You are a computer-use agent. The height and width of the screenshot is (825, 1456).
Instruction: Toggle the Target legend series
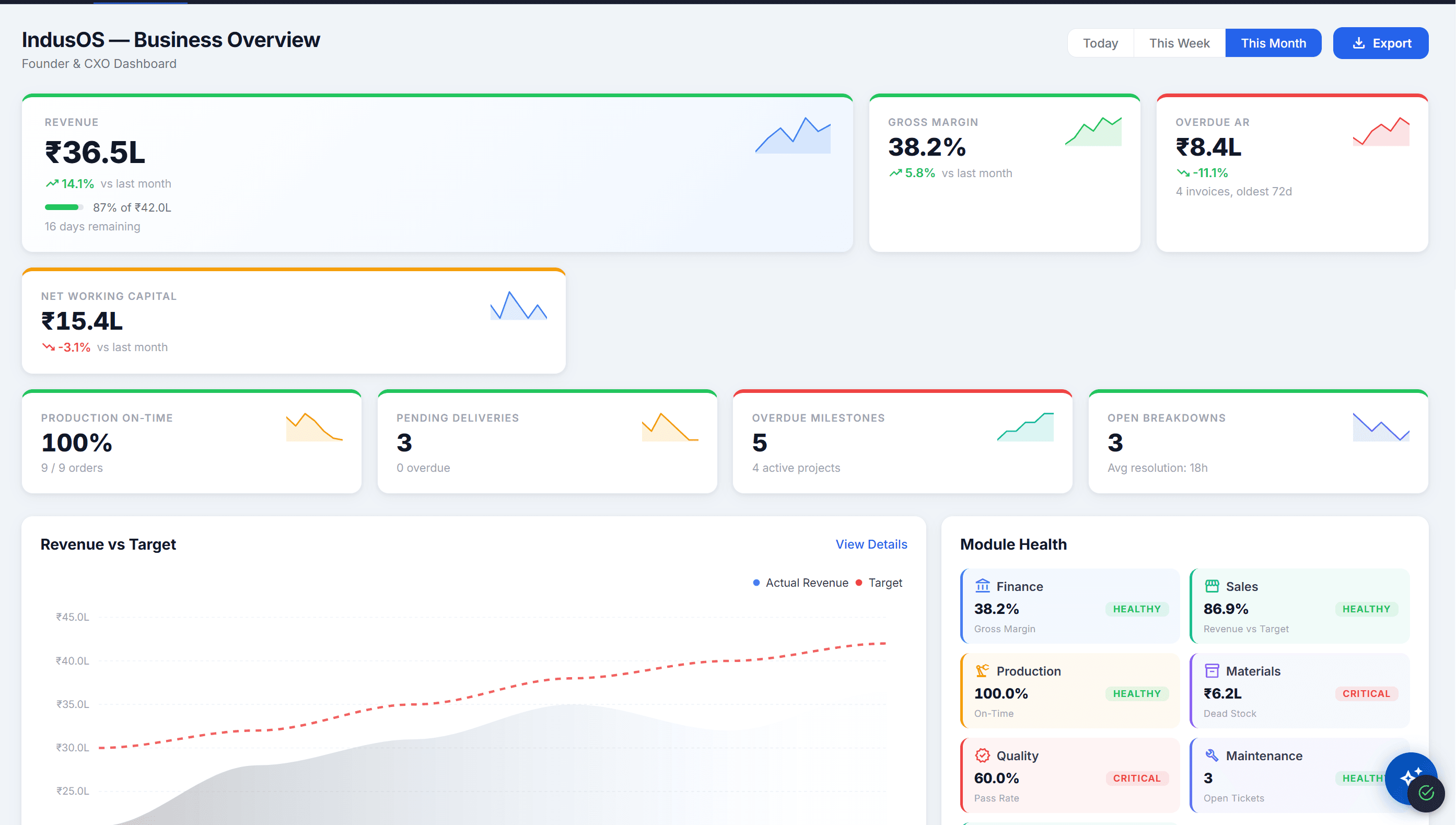tap(879, 583)
